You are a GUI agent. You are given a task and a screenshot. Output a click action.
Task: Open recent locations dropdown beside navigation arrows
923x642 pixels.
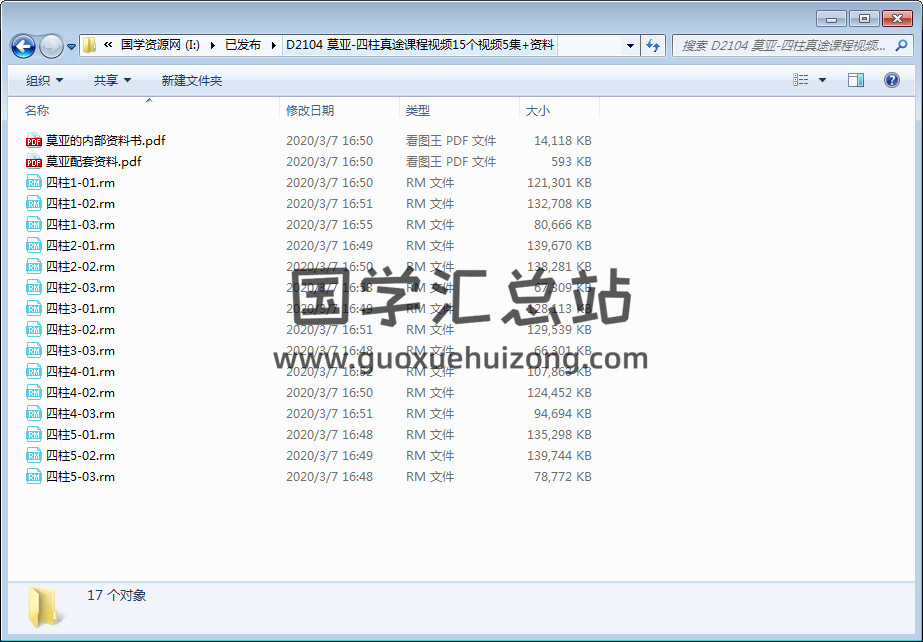click(x=71, y=46)
